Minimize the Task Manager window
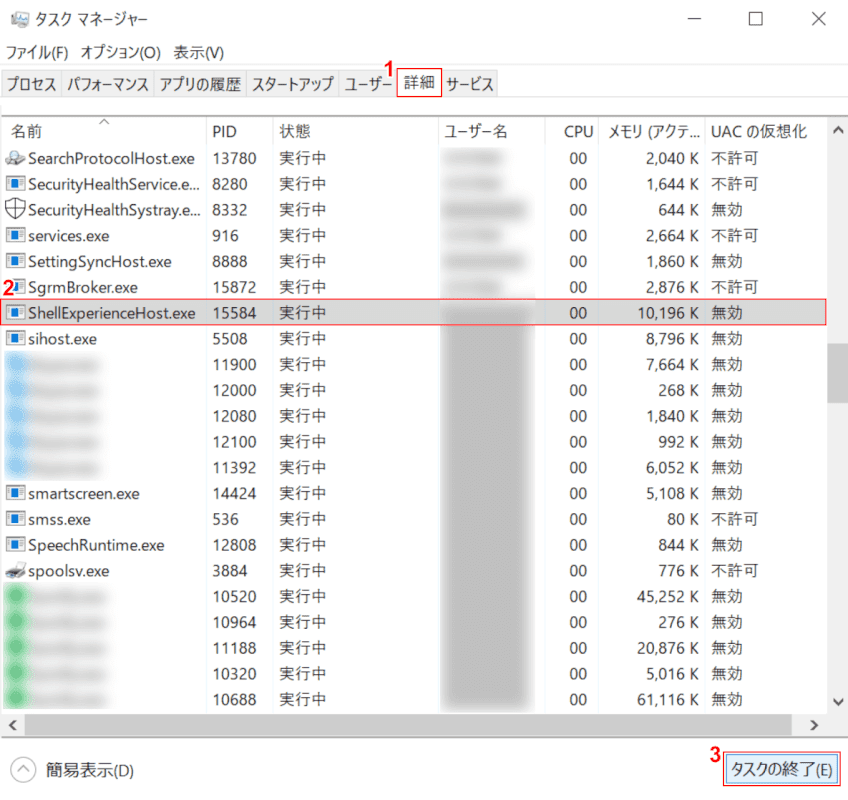 pos(694,19)
